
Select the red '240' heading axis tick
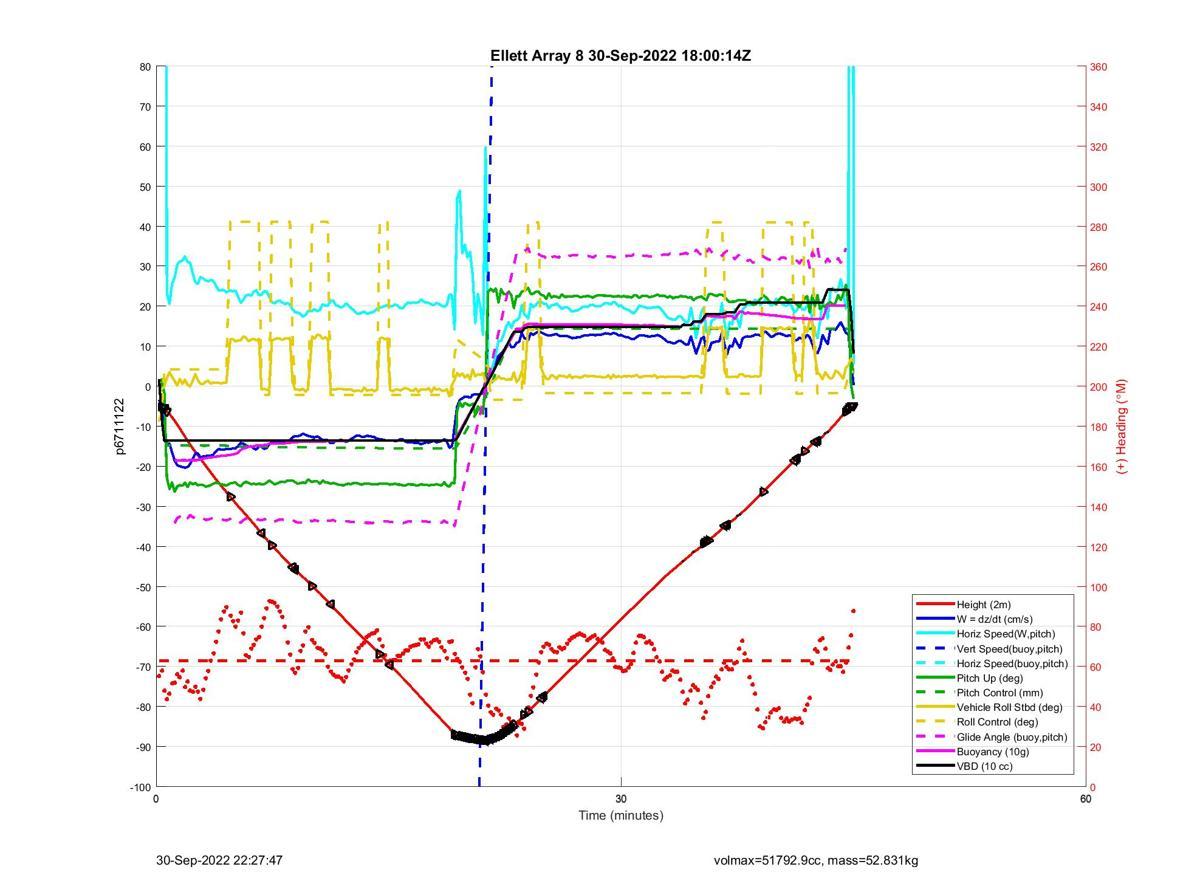point(1098,307)
